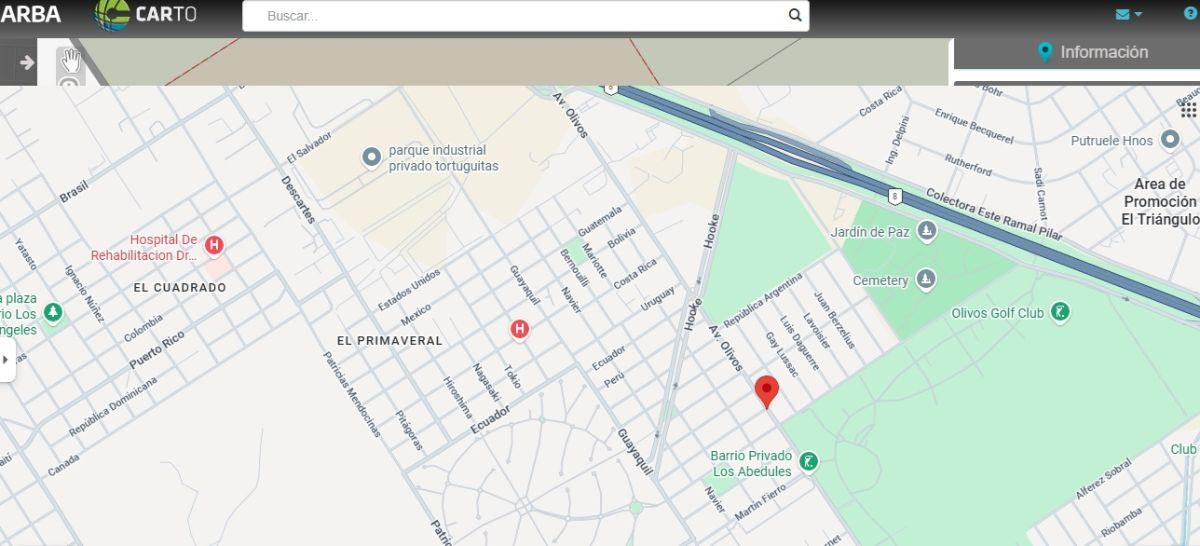Click the Cemetery marker icon

(926, 280)
